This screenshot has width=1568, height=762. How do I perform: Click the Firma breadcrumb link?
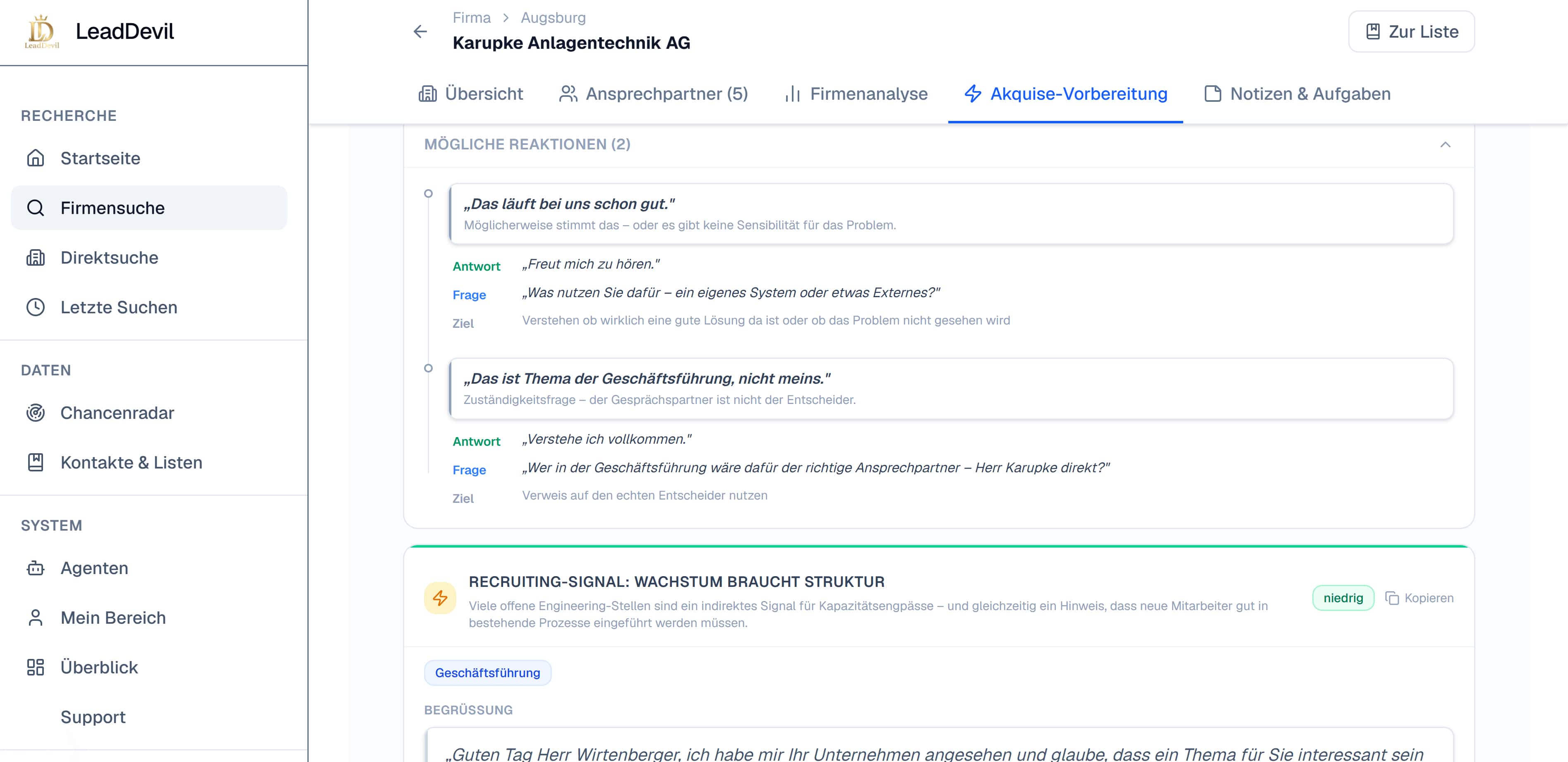(x=472, y=18)
